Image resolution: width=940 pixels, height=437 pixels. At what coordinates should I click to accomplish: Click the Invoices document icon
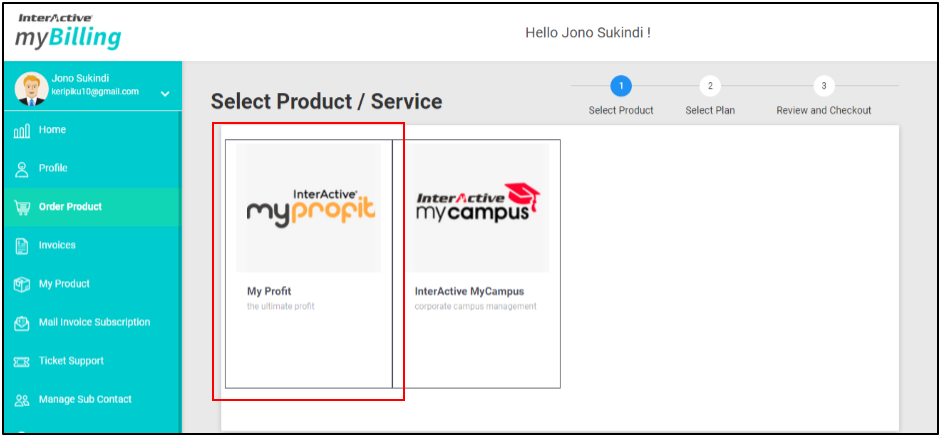pos(21,246)
